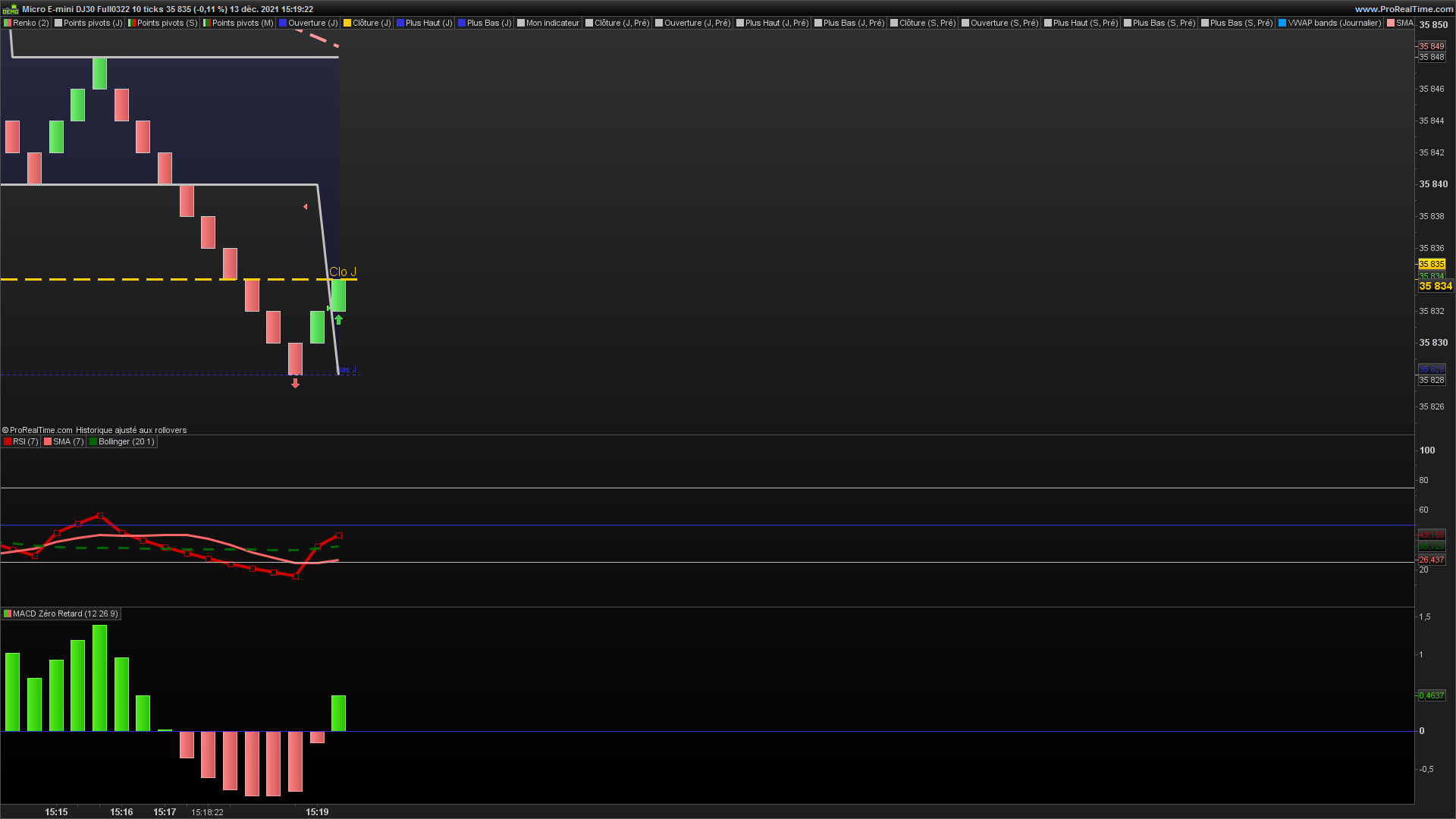Open the www.ProRealTime.com link
The image size is (1456, 819).
(1404, 9)
